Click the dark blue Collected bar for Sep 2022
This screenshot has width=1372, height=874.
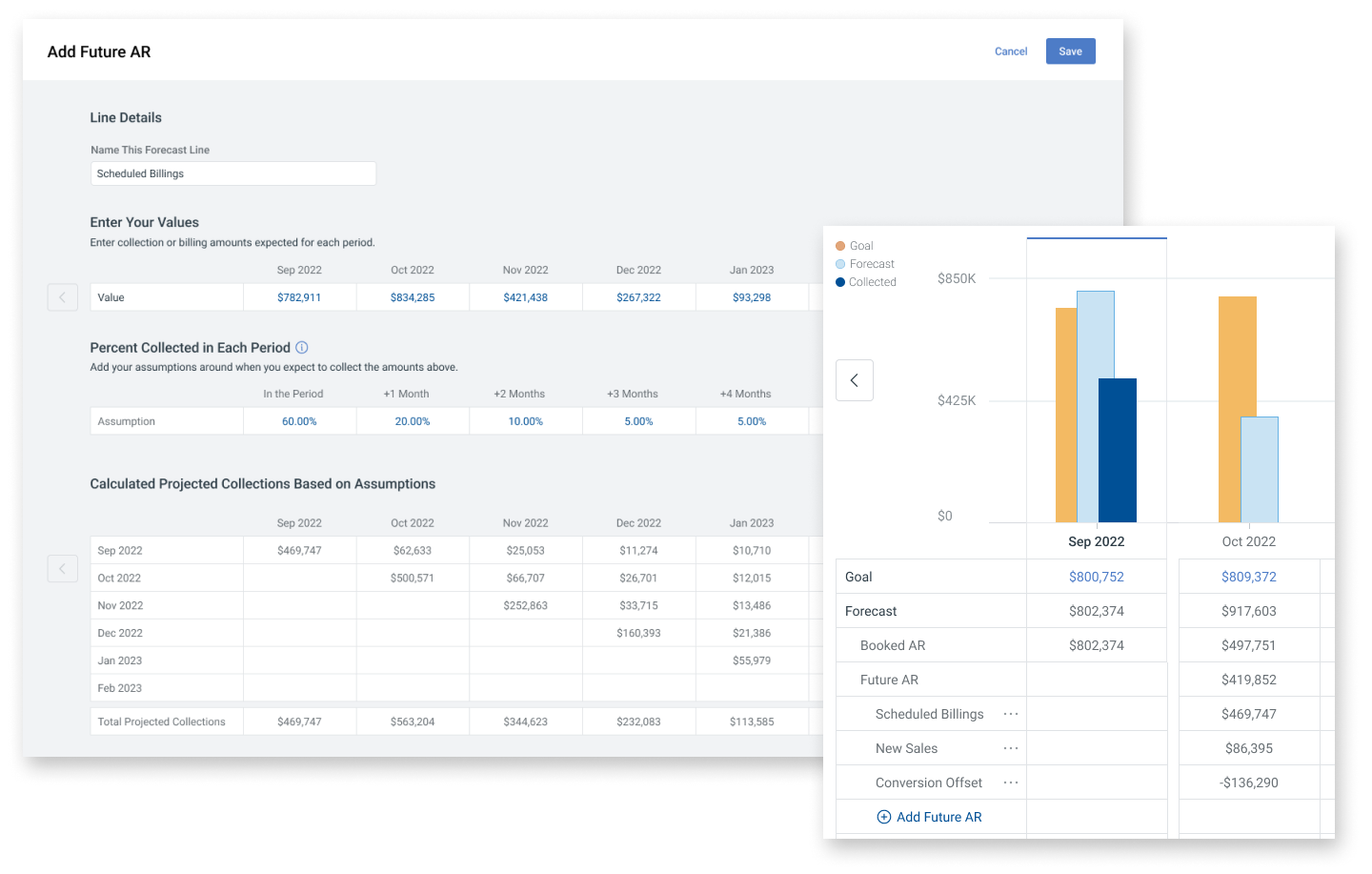coord(1118,450)
